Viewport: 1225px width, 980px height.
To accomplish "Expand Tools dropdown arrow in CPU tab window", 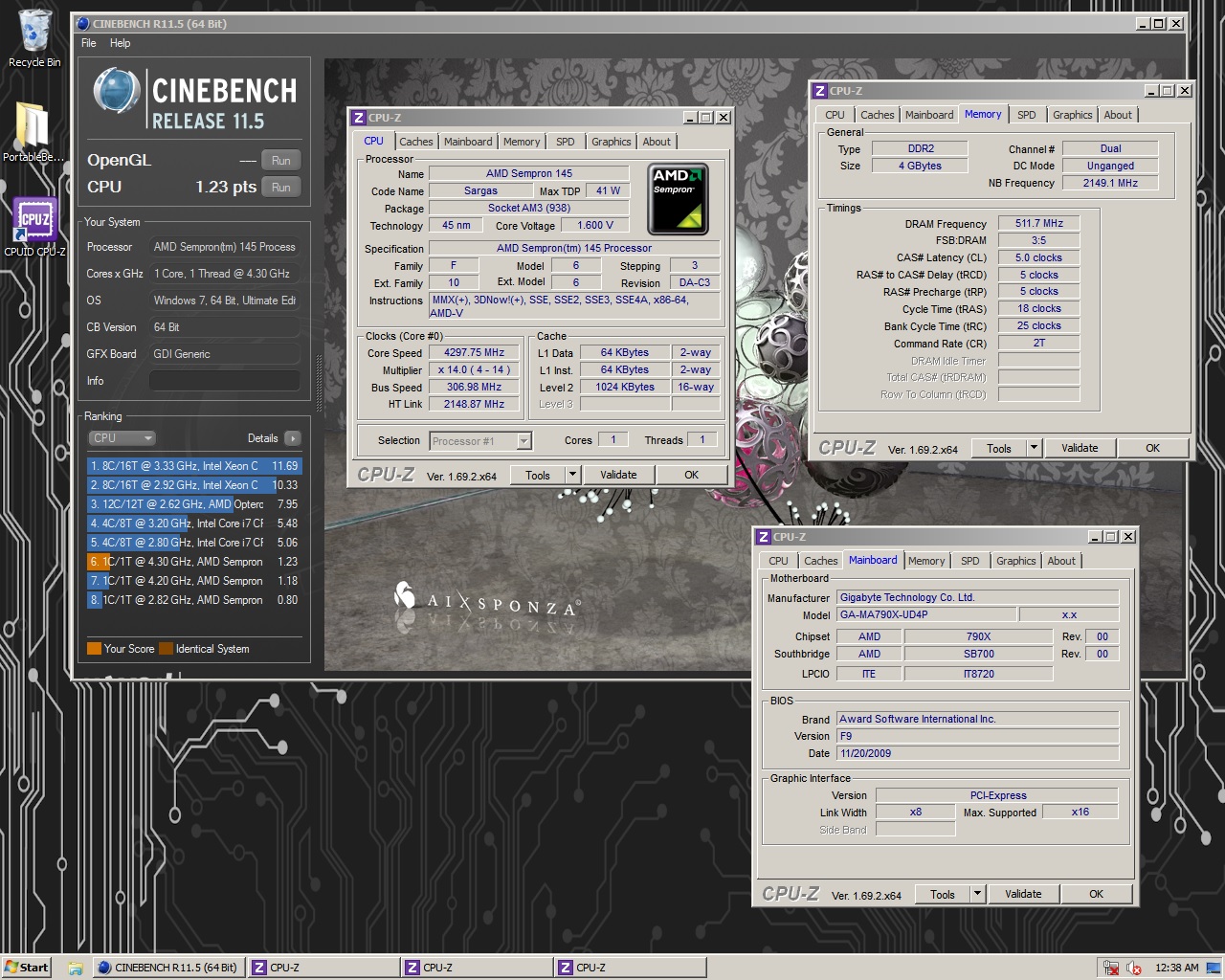I will (x=572, y=475).
